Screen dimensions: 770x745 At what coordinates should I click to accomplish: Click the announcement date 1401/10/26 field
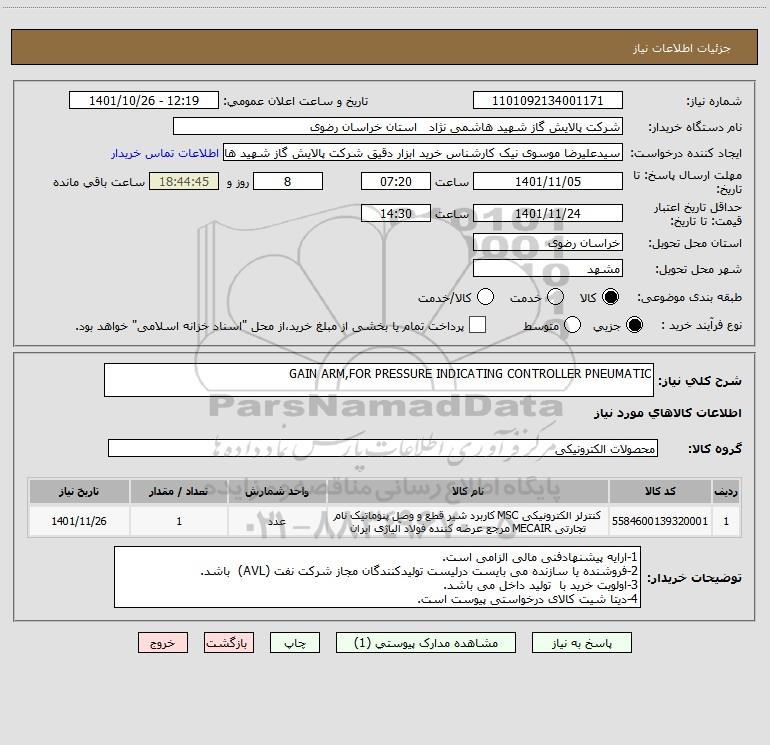[144, 101]
